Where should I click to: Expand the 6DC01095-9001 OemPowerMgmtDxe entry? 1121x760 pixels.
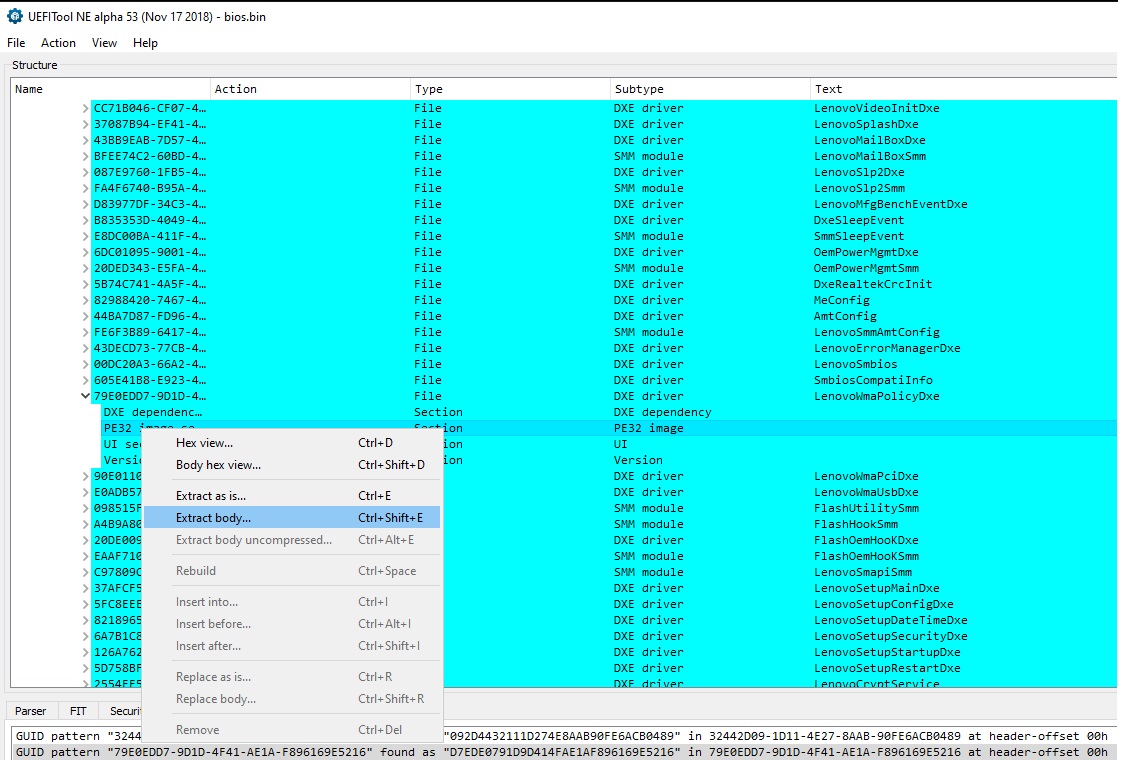(x=85, y=252)
